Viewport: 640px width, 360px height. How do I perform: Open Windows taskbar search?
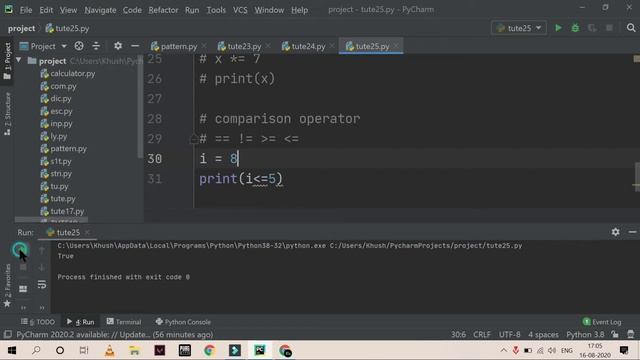tap(36, 350)
